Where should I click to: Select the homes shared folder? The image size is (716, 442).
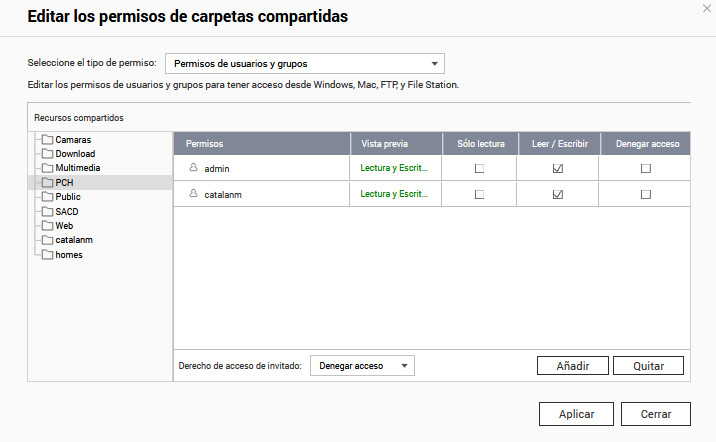click(x=69, y=255)
